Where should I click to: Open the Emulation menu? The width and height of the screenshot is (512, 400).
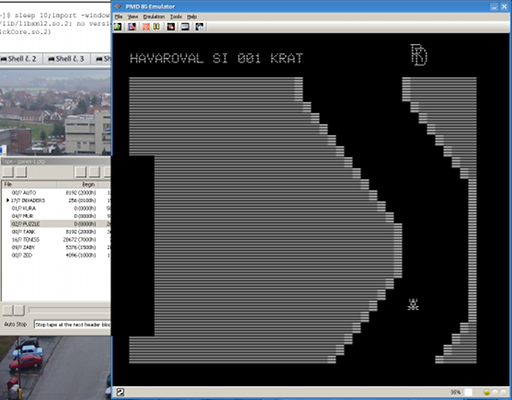[154, 16]
